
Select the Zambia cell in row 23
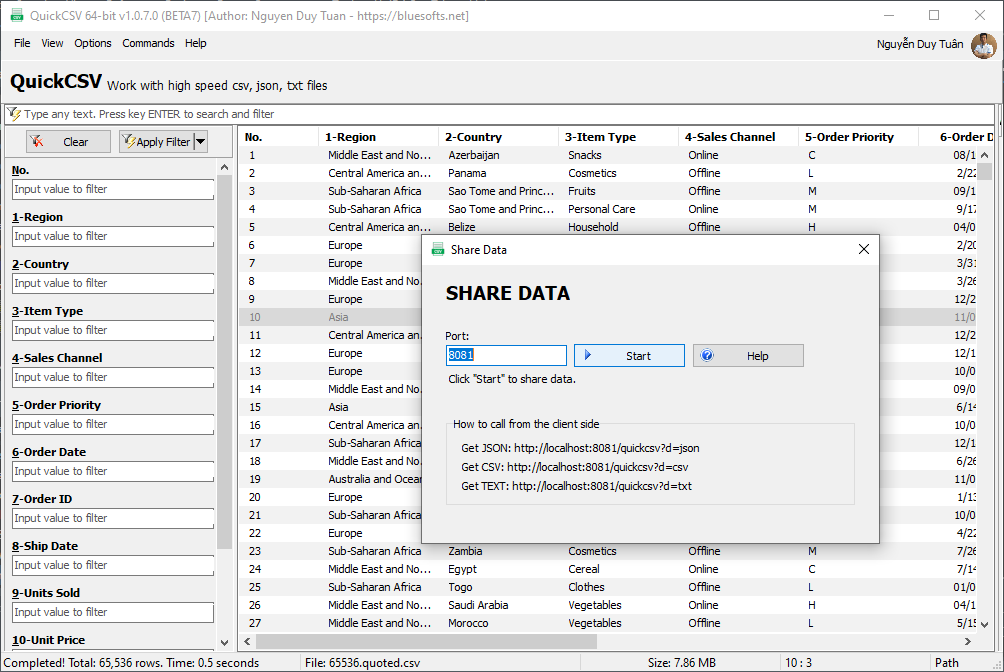click(x=466, y=551)
